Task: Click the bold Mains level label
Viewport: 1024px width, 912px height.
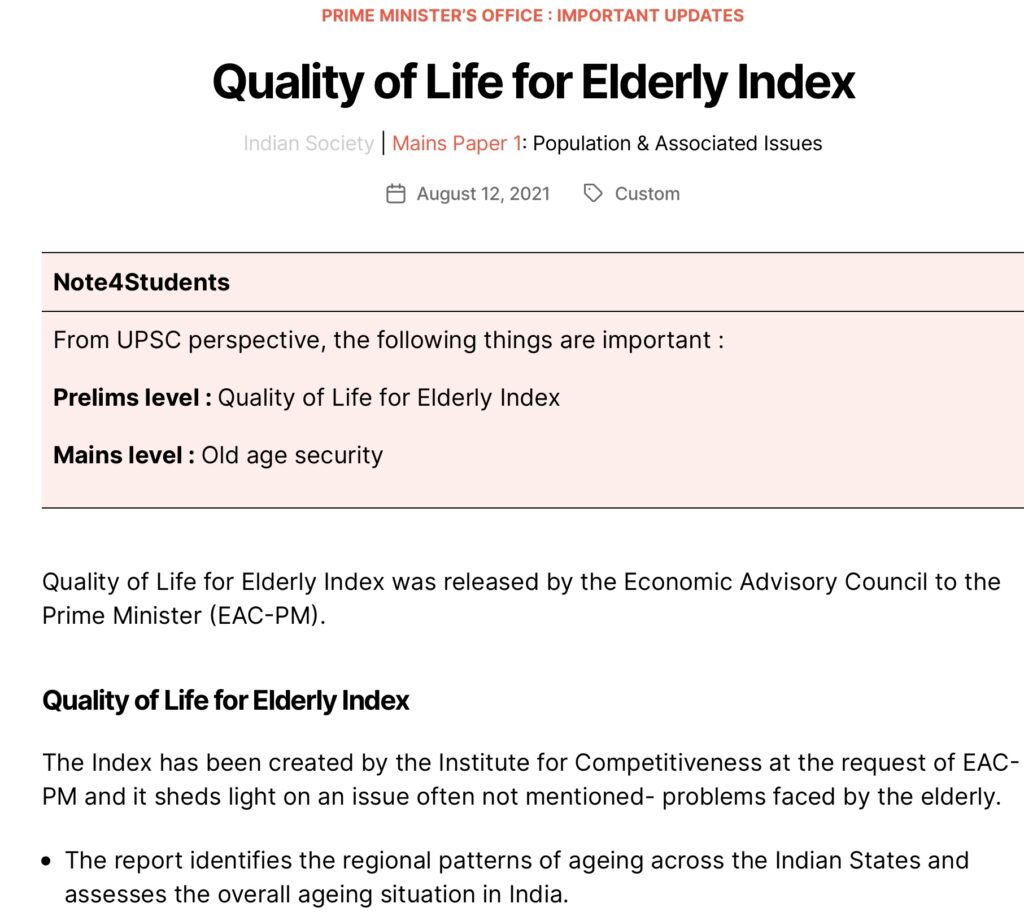Action: 124,455
